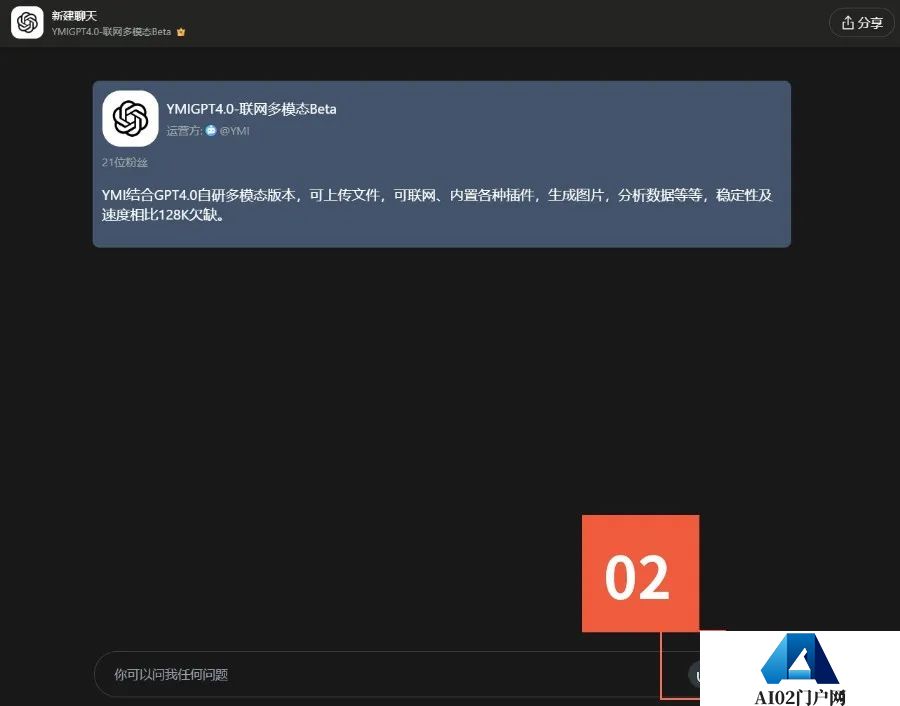
Task: Click the '运营方:' label
Action: pos(184,131)
